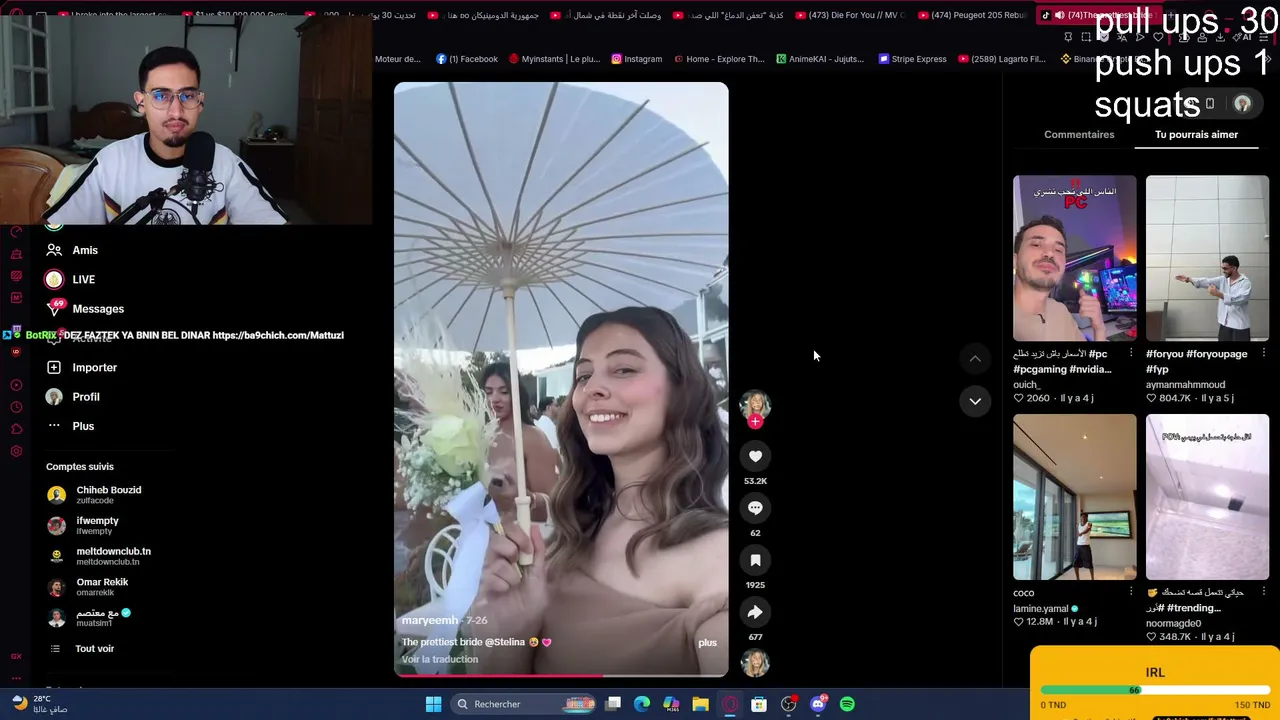The height and width of the screenshot is (720, 1280).
Task: Open the noormagde0 video thumbnail
Action: 1207,497
